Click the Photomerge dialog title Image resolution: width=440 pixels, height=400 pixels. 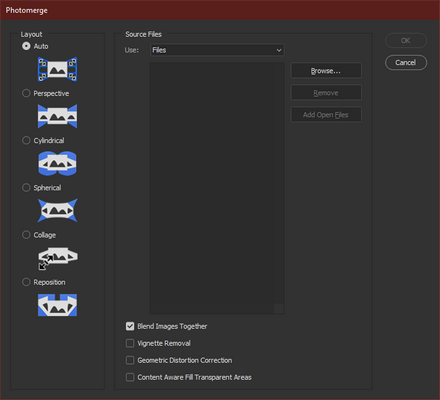pos(27,10)
